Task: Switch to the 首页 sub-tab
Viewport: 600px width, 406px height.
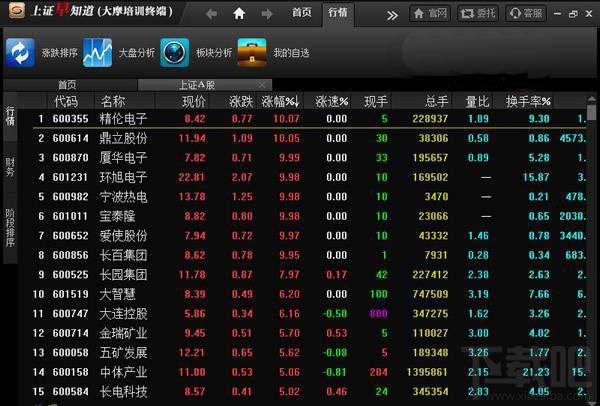Action: coord(71,85)
